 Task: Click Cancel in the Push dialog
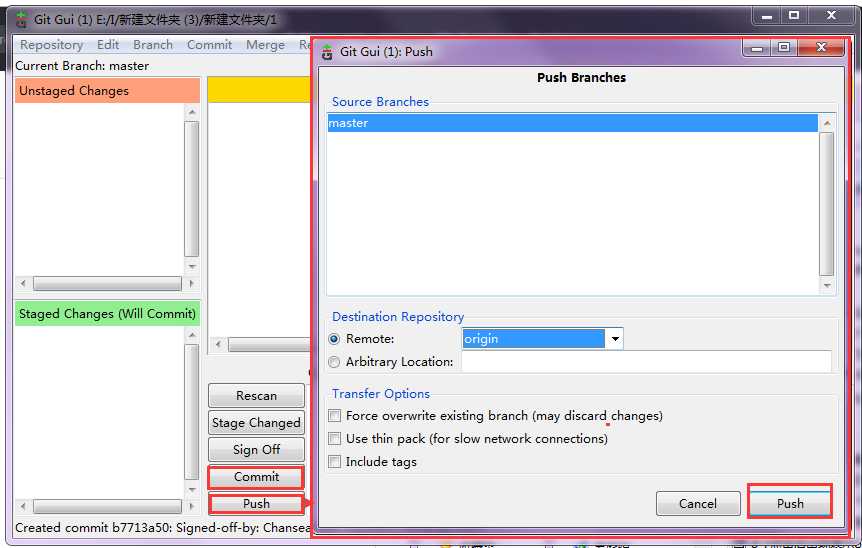(x=698, y=503)
